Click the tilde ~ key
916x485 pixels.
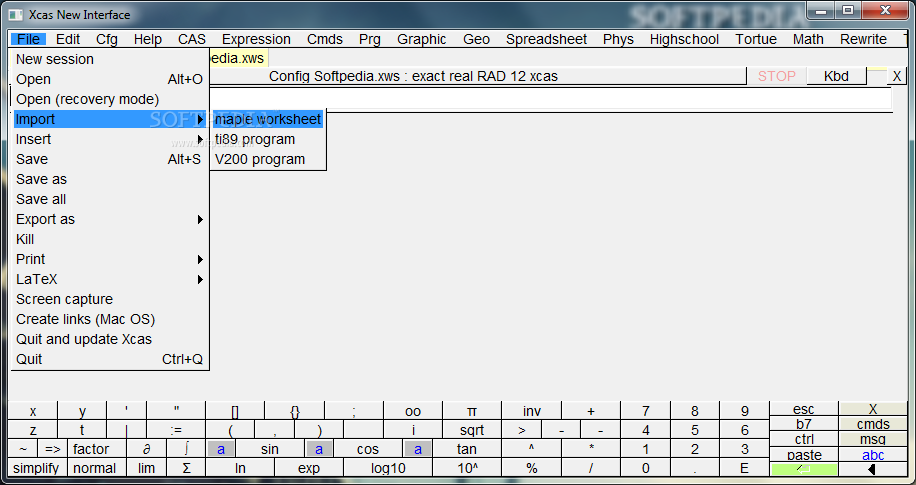(23, 449)
